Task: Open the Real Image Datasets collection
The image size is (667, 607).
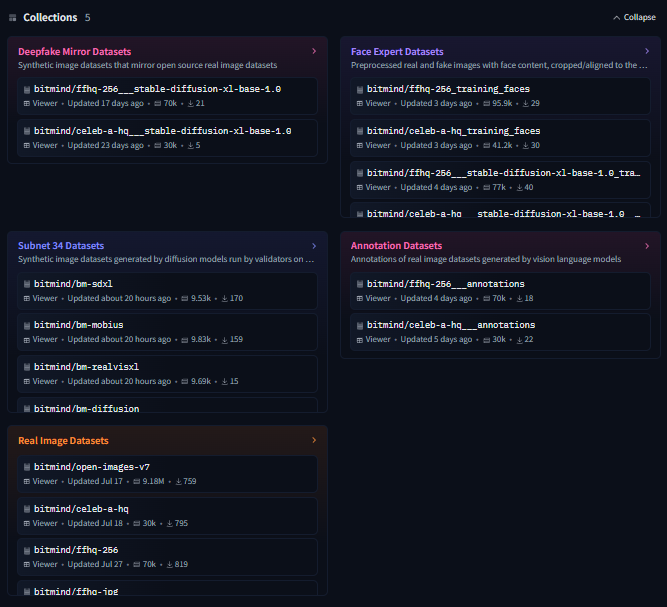Action: click(x=63, y=441)
